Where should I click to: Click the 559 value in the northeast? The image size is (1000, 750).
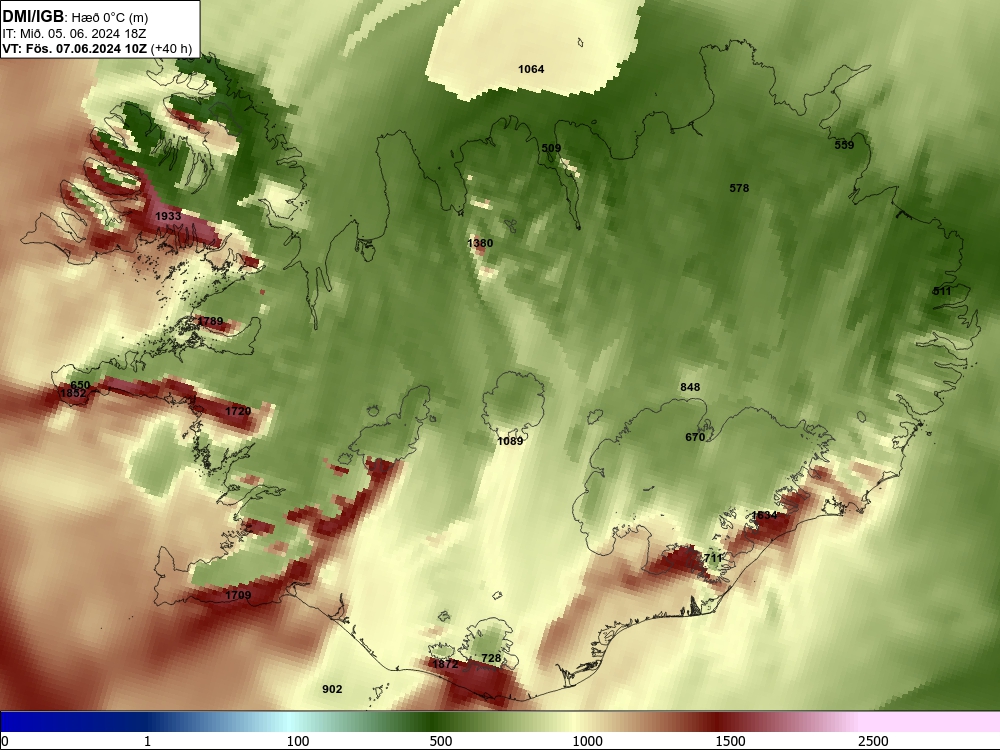click(844, 145)
